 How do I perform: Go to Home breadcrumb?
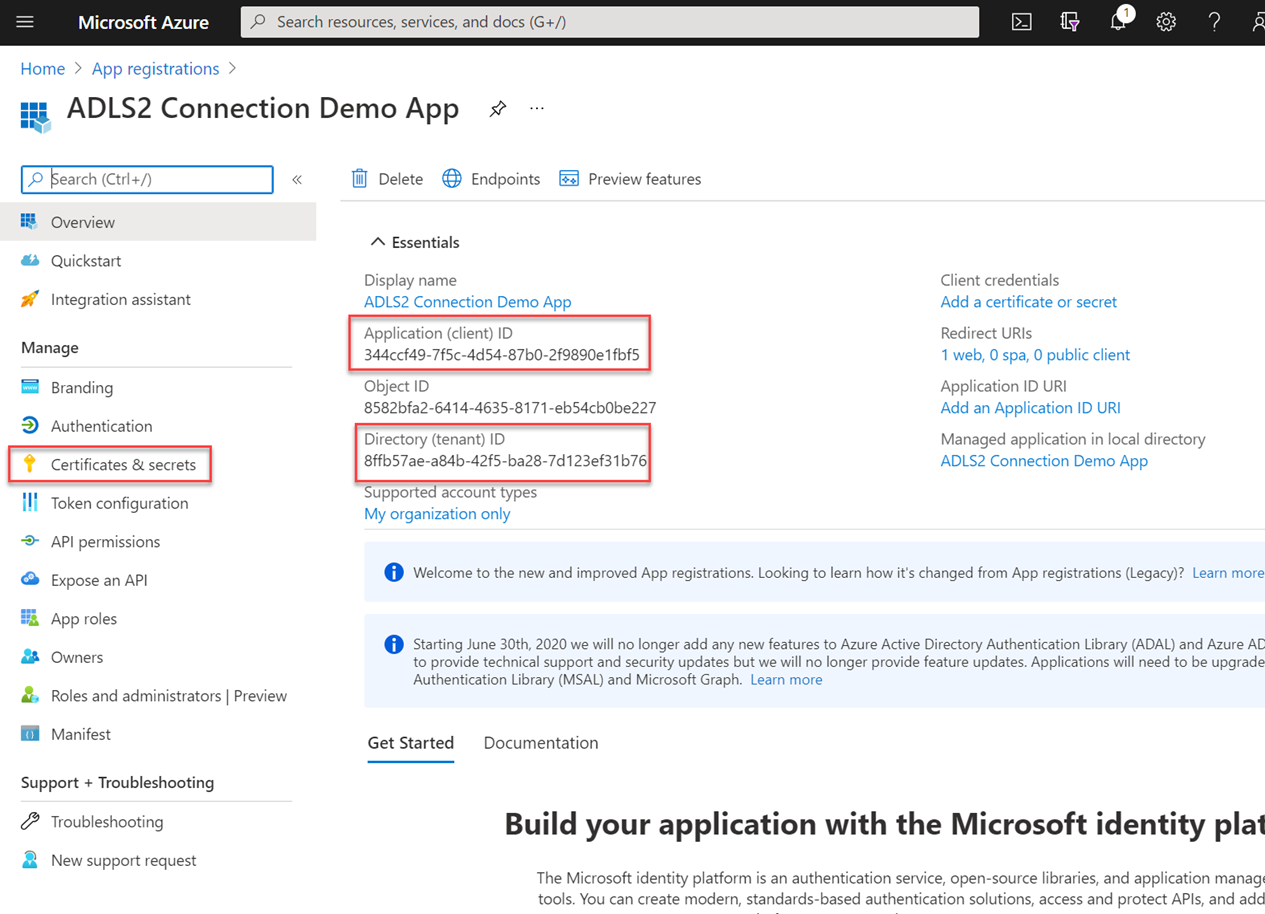43,68
